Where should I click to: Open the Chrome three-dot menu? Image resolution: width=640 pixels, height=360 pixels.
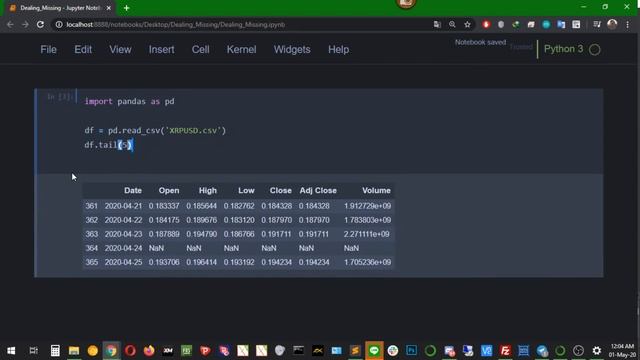(627, 24)
